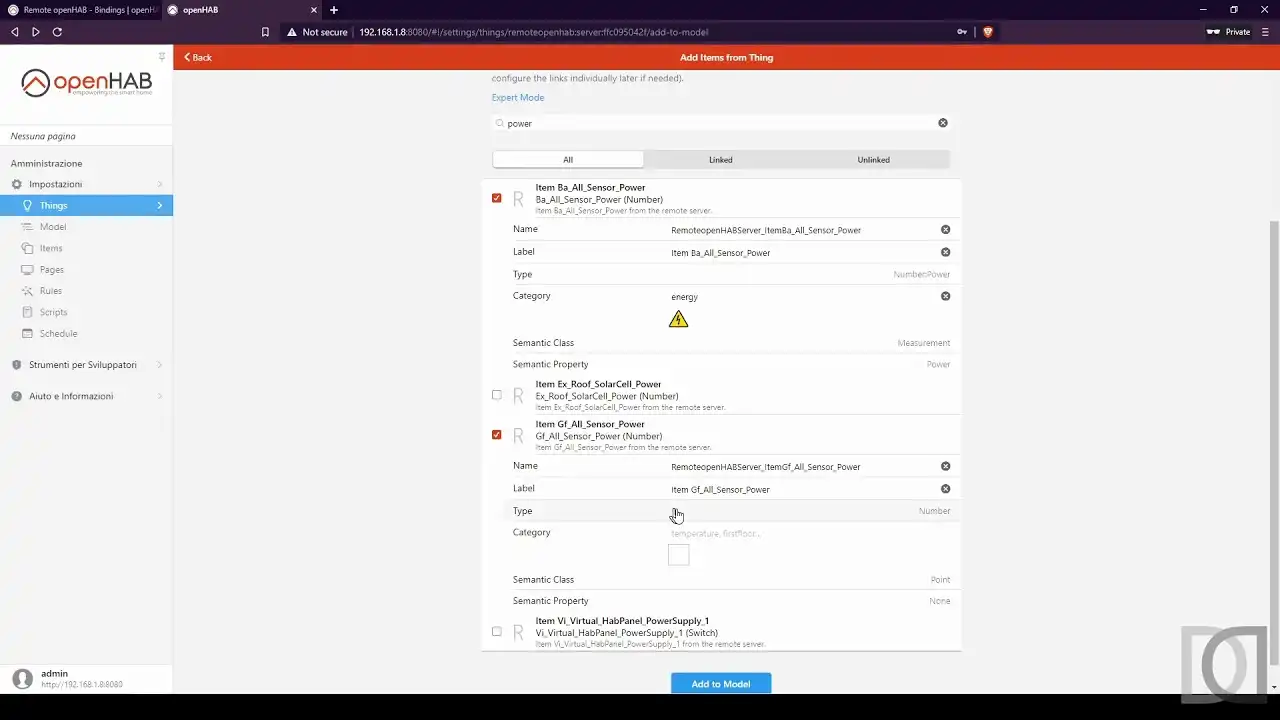Open Semantic Class selector showing Measurement
Screen dimensions: 1280x720
coord(731,343)
